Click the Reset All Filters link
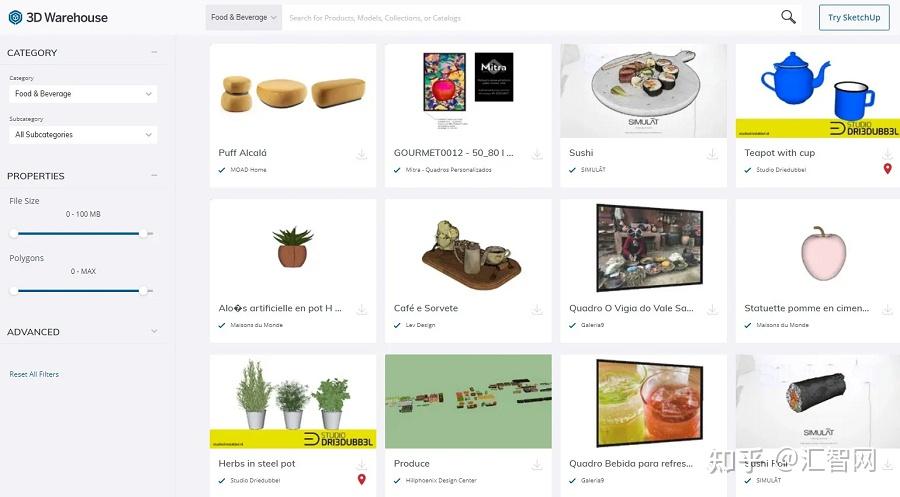The width and height of the screenshot is (900, 497). (x=34, y=374)
